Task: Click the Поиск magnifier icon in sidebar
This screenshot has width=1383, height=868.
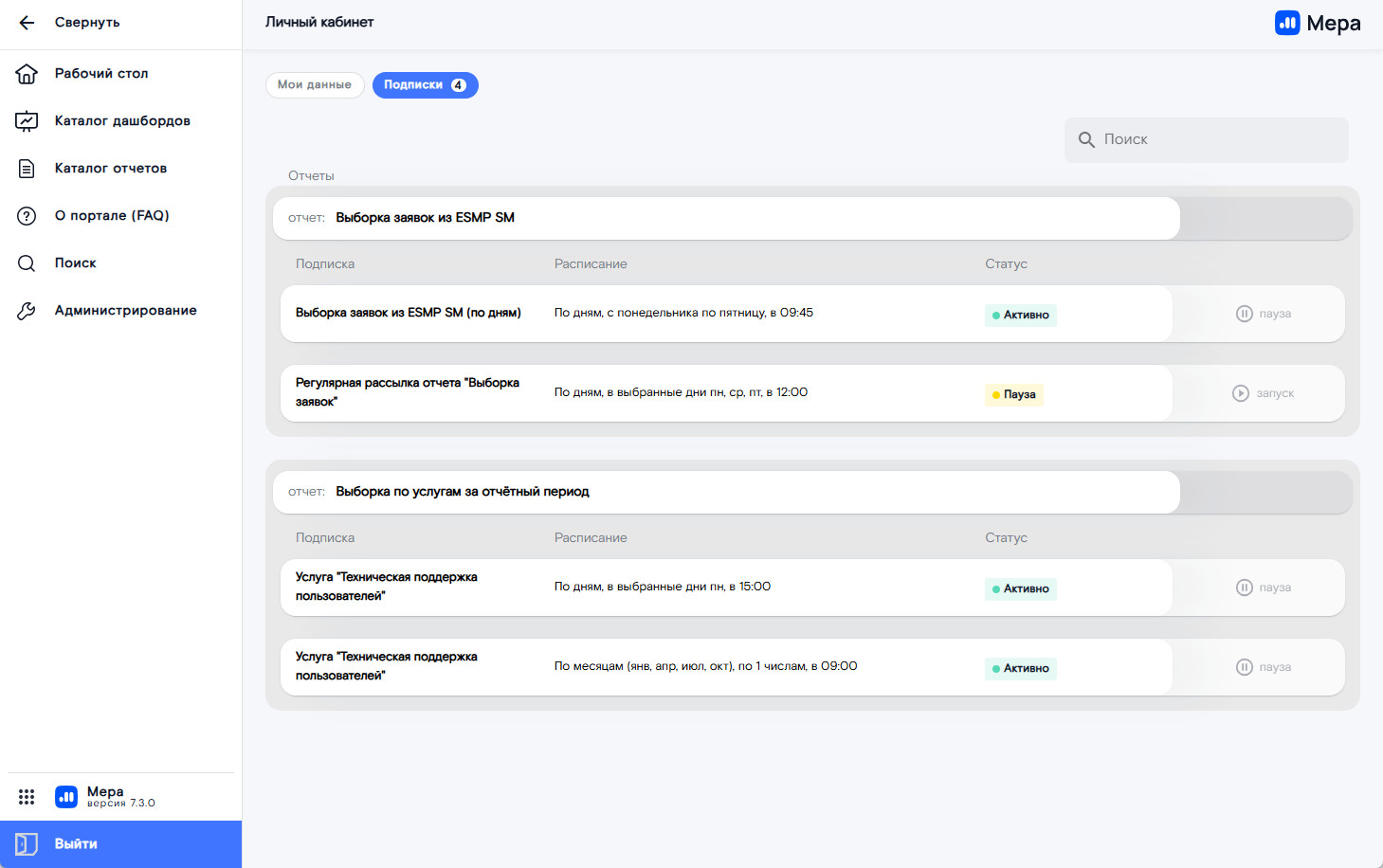Action: tap(27, 263)
